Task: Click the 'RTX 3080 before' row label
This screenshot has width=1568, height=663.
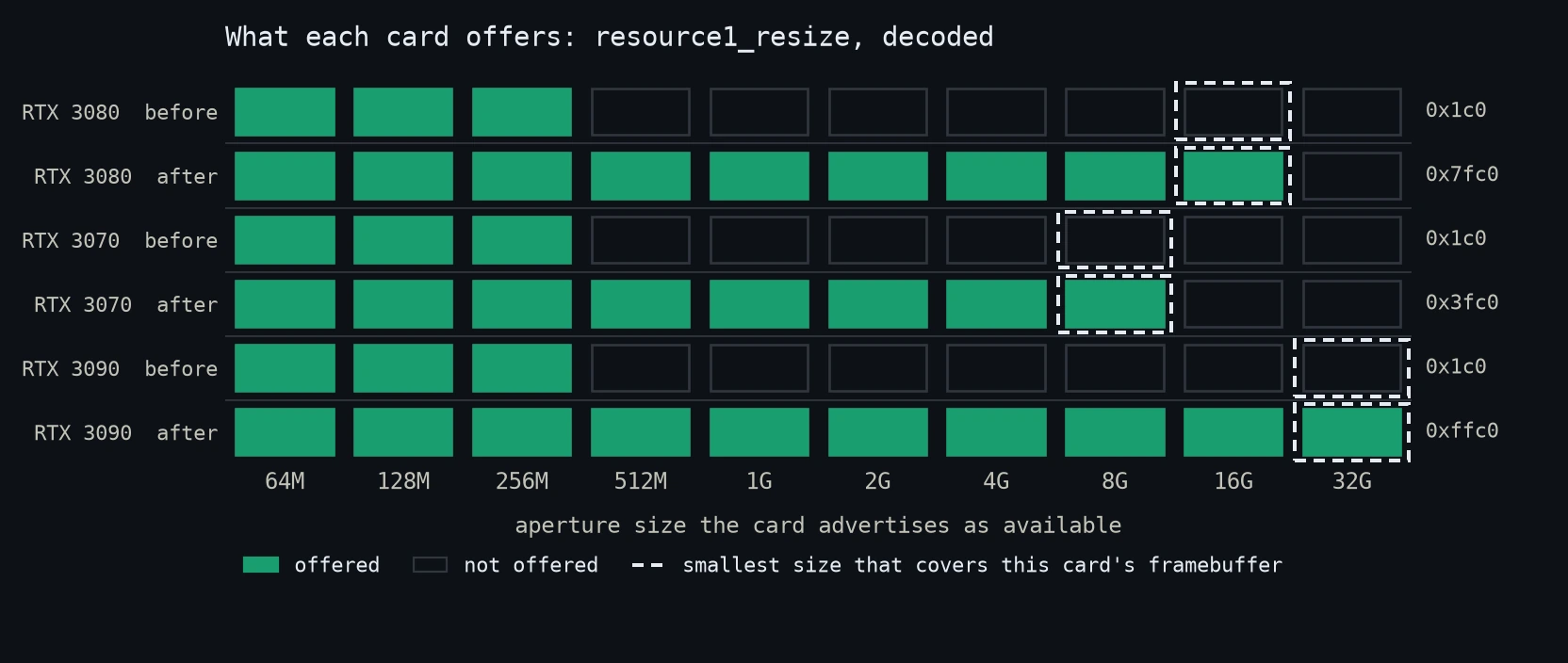Action: pyautogui.click(x=120, y=112)
